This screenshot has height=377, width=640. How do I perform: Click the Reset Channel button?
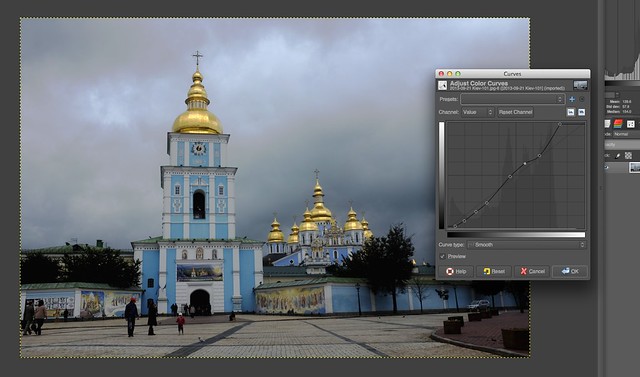click(516, 112)
